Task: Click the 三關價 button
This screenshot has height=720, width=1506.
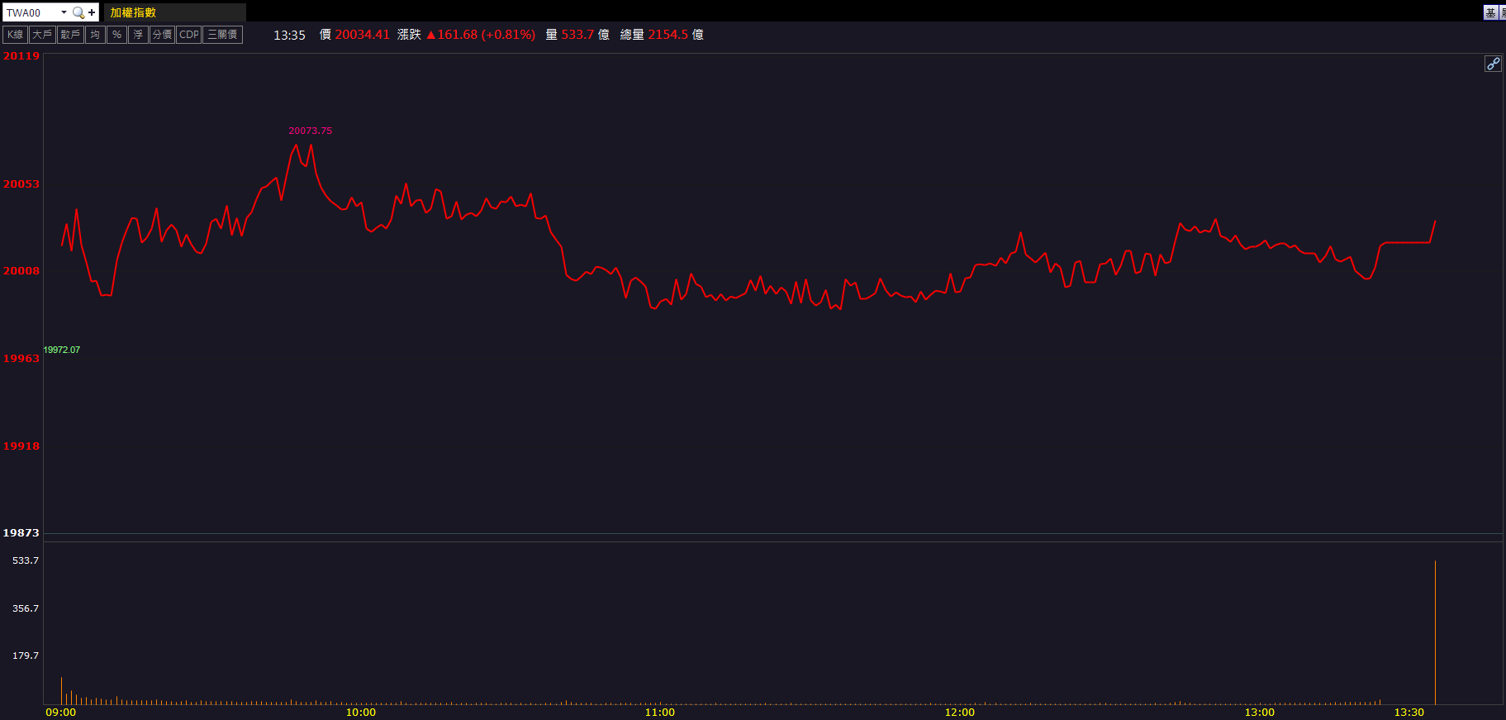Action: click(x=223, y=35)
